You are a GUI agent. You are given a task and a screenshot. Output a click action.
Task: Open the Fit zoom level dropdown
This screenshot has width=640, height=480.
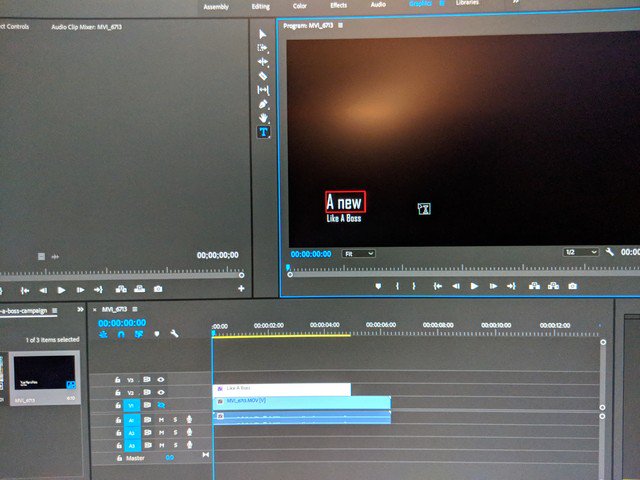click(358, 254)
